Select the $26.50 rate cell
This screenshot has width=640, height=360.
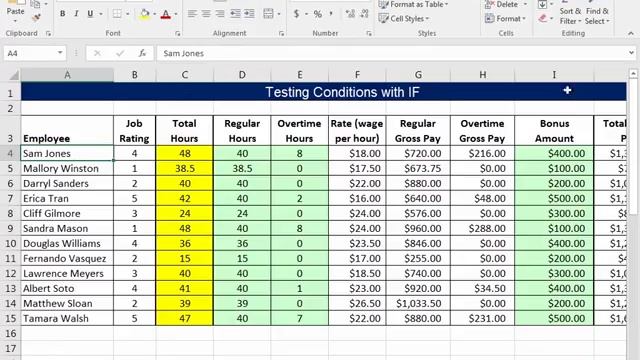click(357, 304)
